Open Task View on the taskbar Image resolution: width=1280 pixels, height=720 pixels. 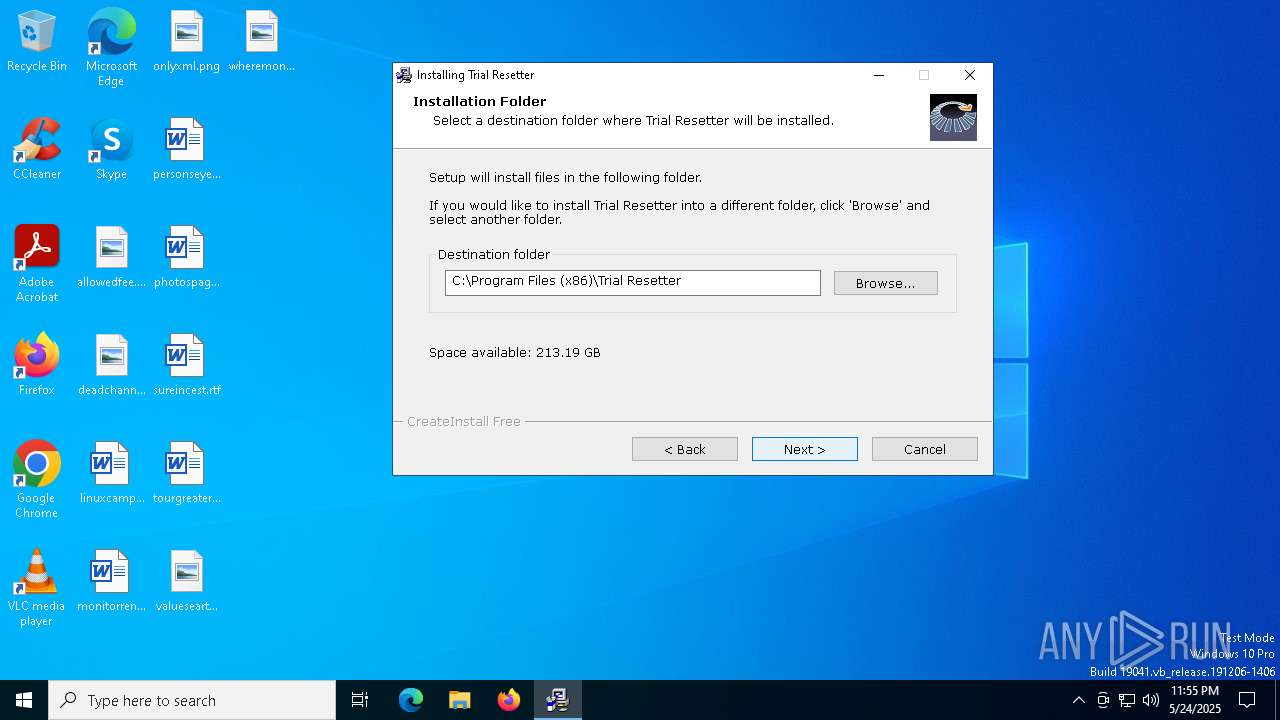click(360, 700)
